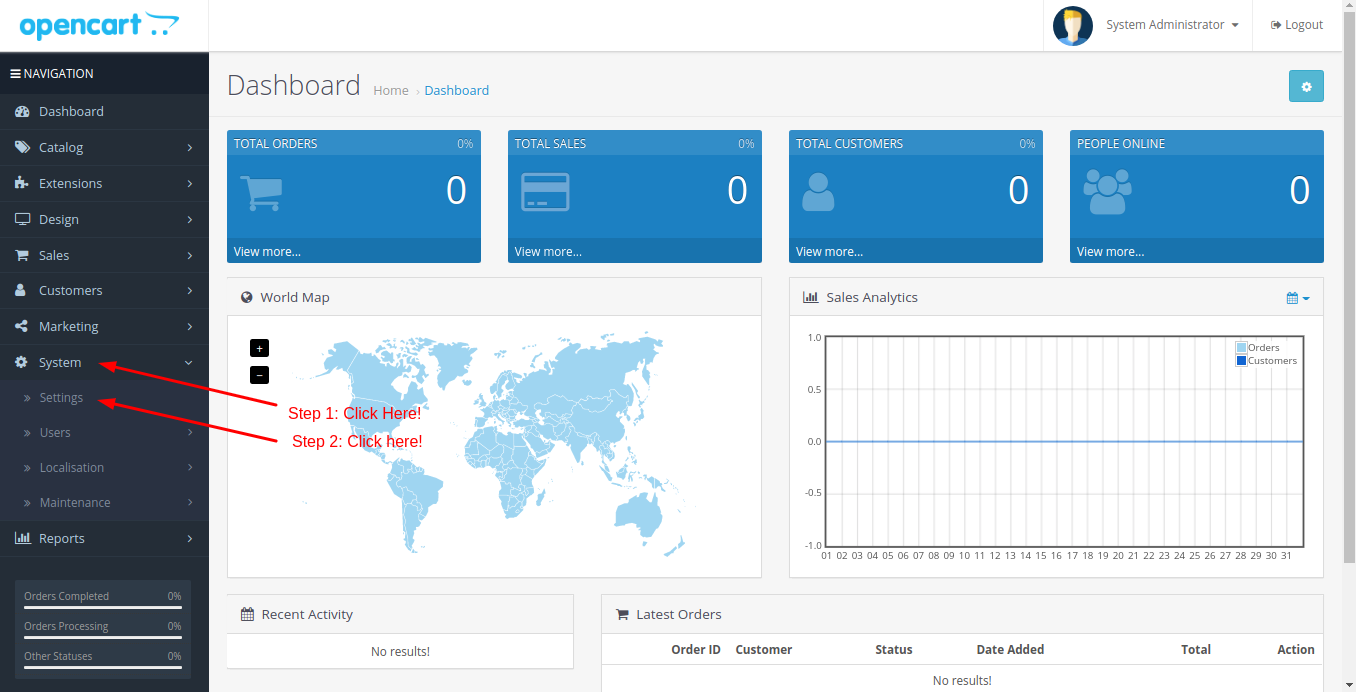Click the cart icon beside Latest Orders
This screenshot has height=692, width=1356.
coord(622,614)
